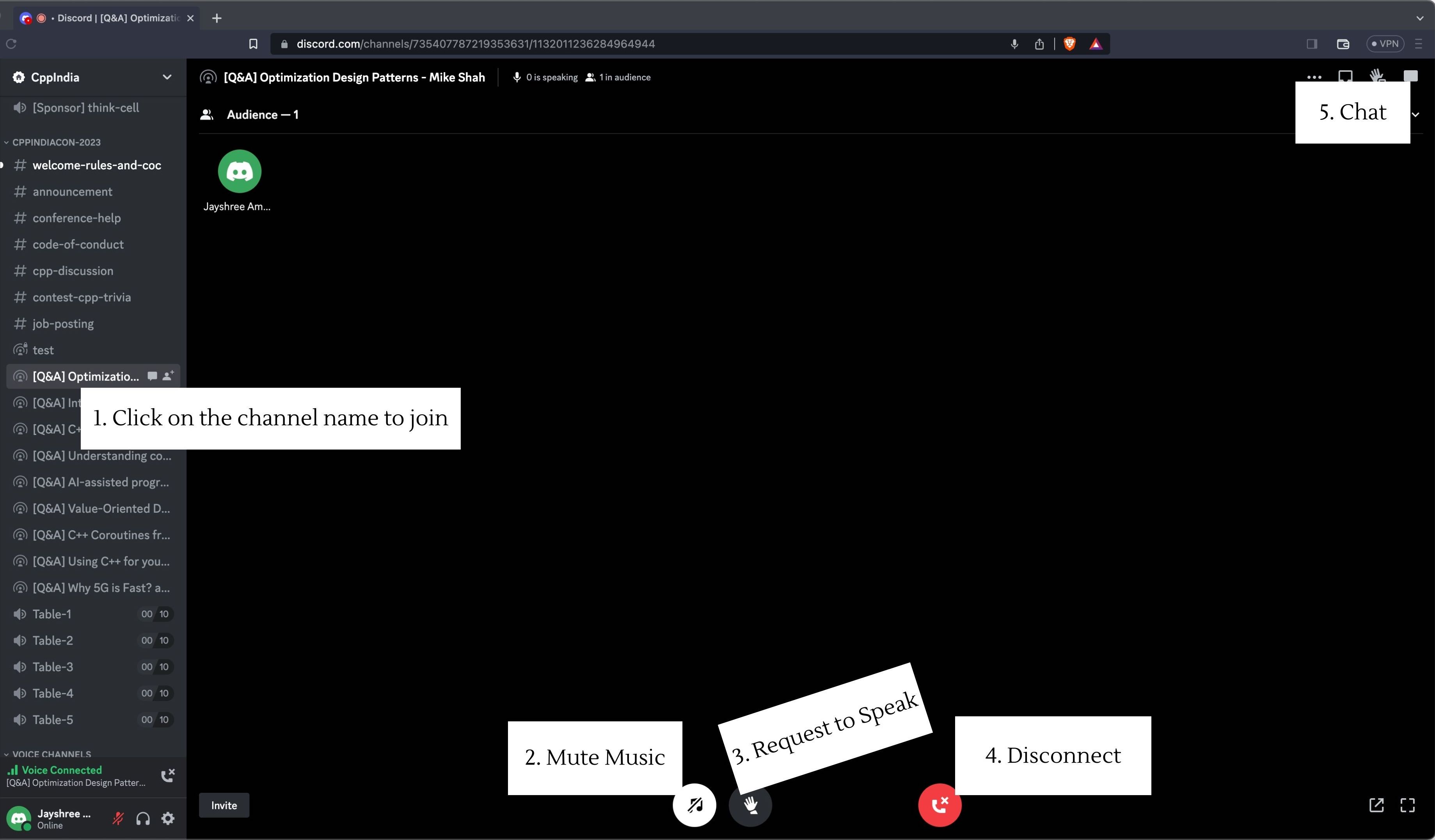Viewport: 1435px width, 840px height.
Task: Click the share icon in address bar
Action: (x=1039, y=44)
